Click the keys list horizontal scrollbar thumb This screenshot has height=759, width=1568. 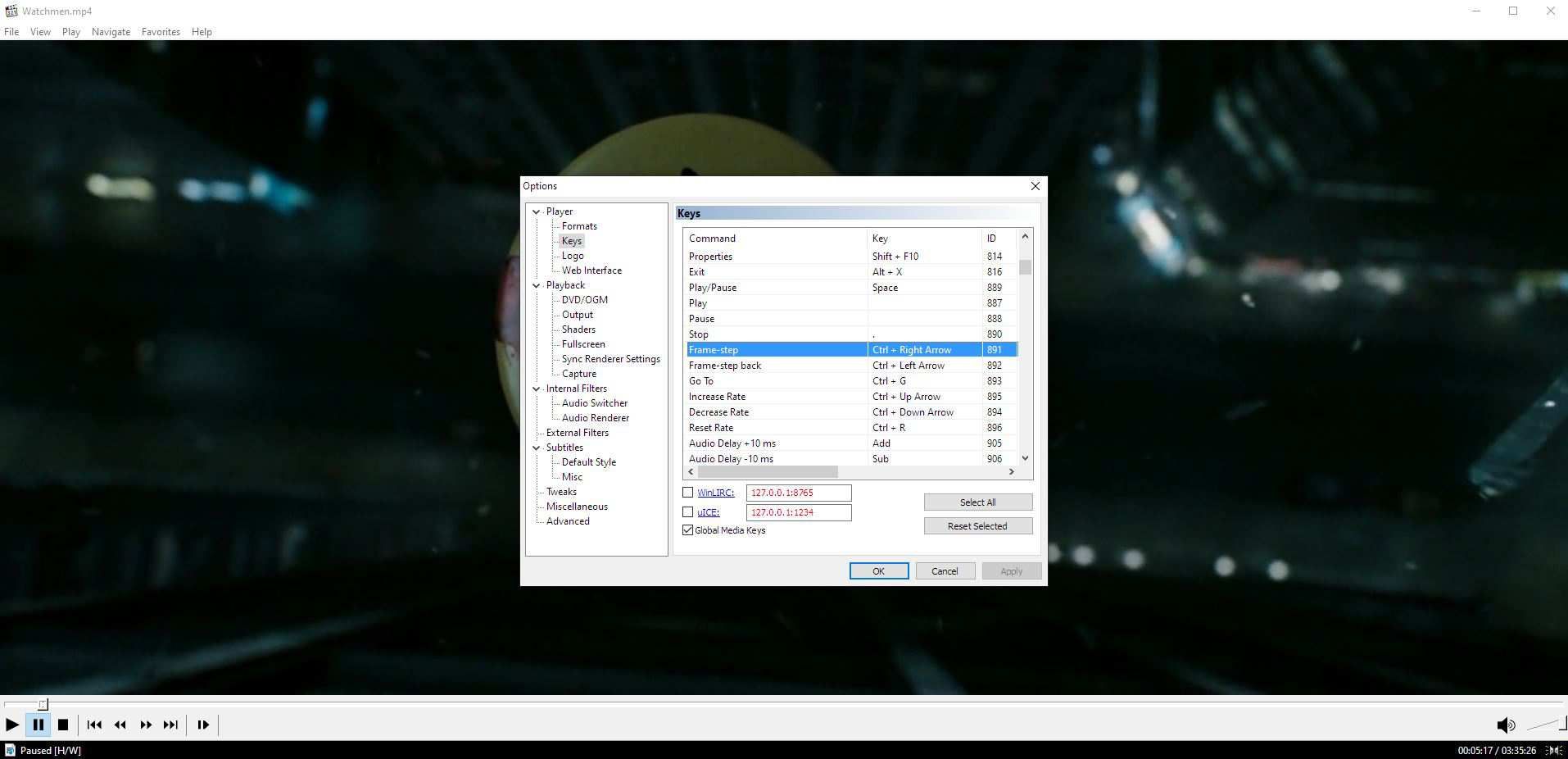(768, 472)
